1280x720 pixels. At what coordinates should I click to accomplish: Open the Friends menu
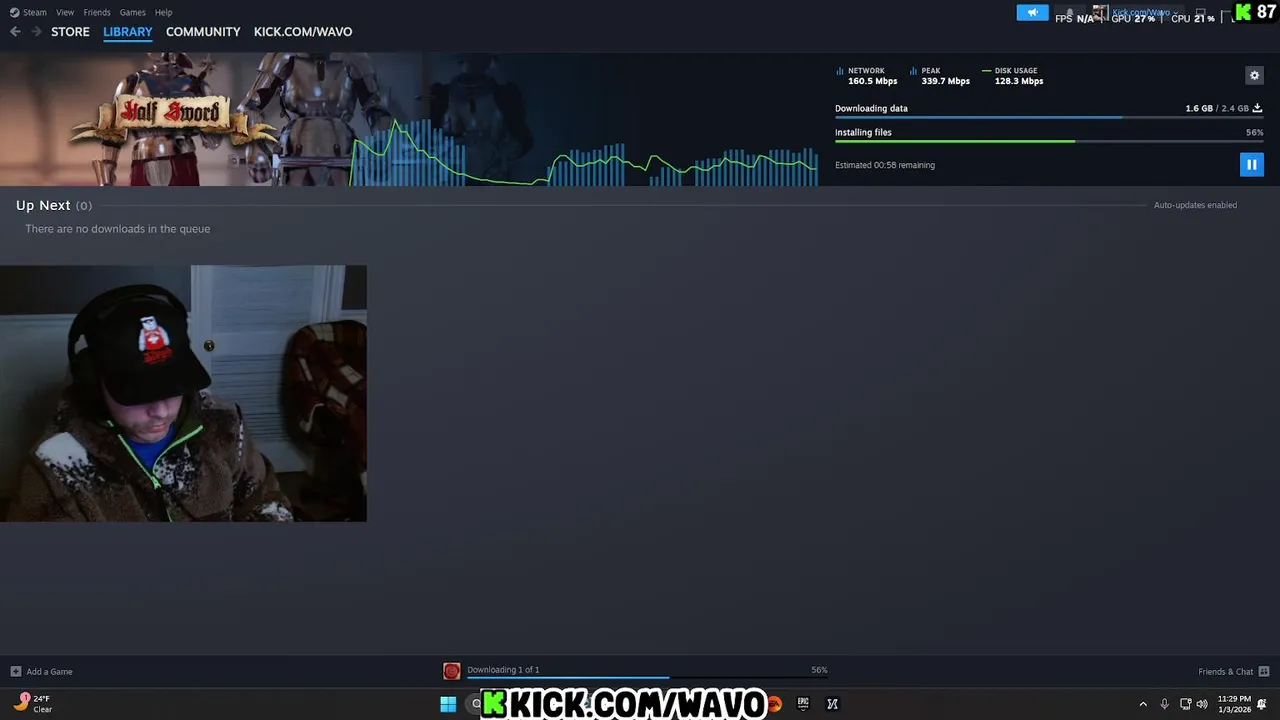[97, 12]
